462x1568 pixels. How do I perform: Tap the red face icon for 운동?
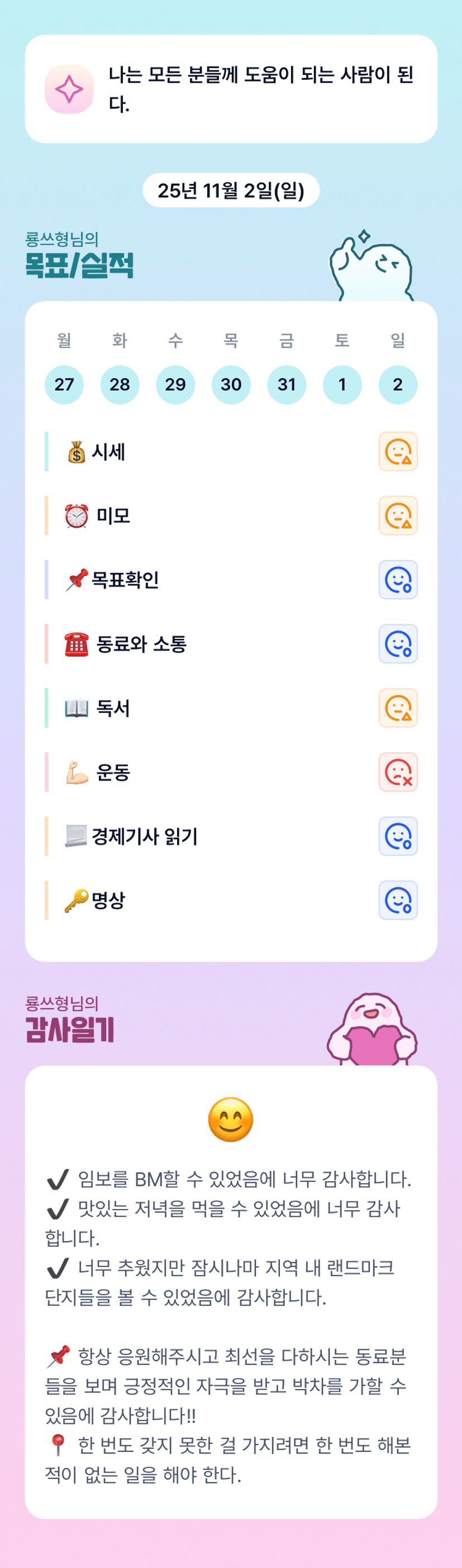click(398, 772)
